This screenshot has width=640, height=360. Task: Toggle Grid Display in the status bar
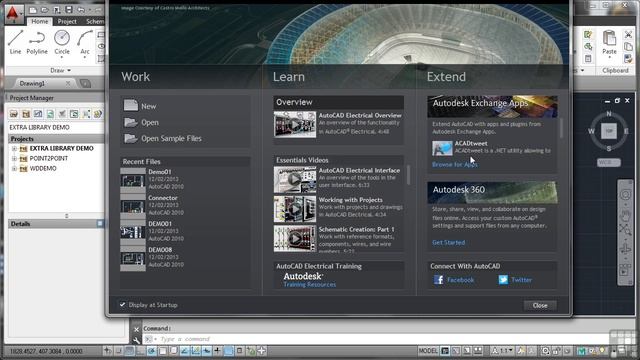[129, 351]
